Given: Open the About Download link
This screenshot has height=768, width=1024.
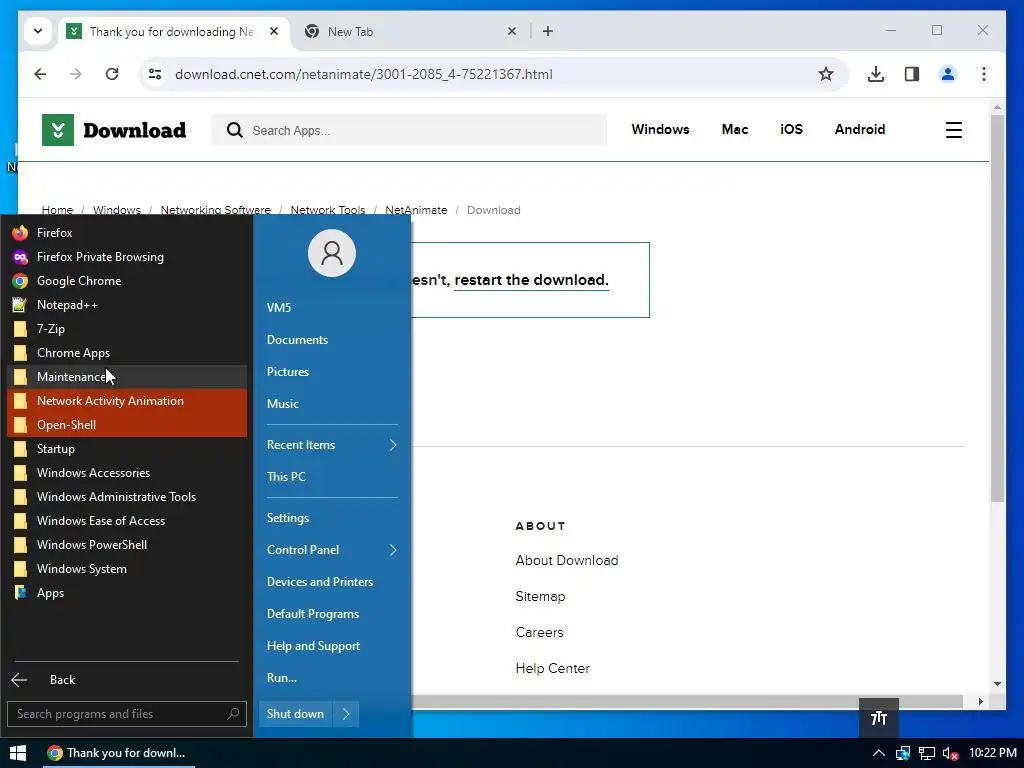Looking at the screenshot, I should [567, 560].
